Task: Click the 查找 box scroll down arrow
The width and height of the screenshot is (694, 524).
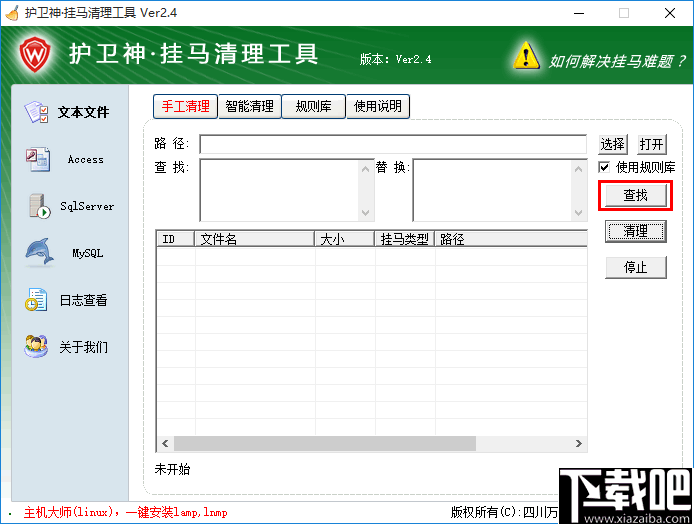Action: click(366, 212)
